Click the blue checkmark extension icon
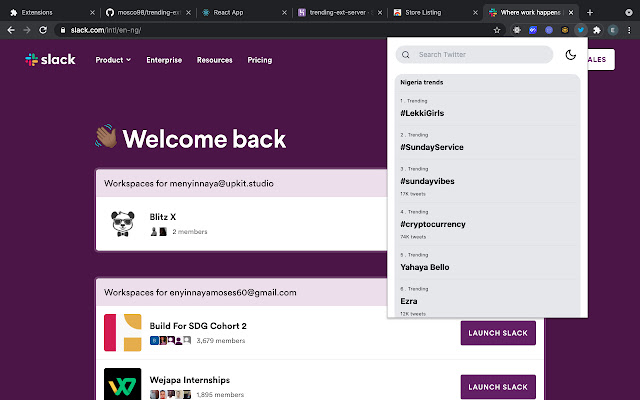Screen dimensions: 640x400 533,30
